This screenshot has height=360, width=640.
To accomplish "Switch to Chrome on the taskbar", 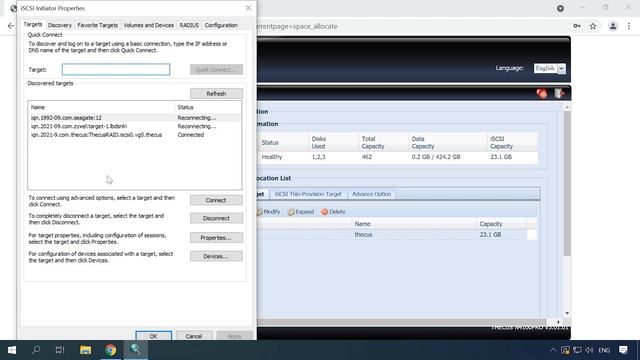I will (110, 350).
